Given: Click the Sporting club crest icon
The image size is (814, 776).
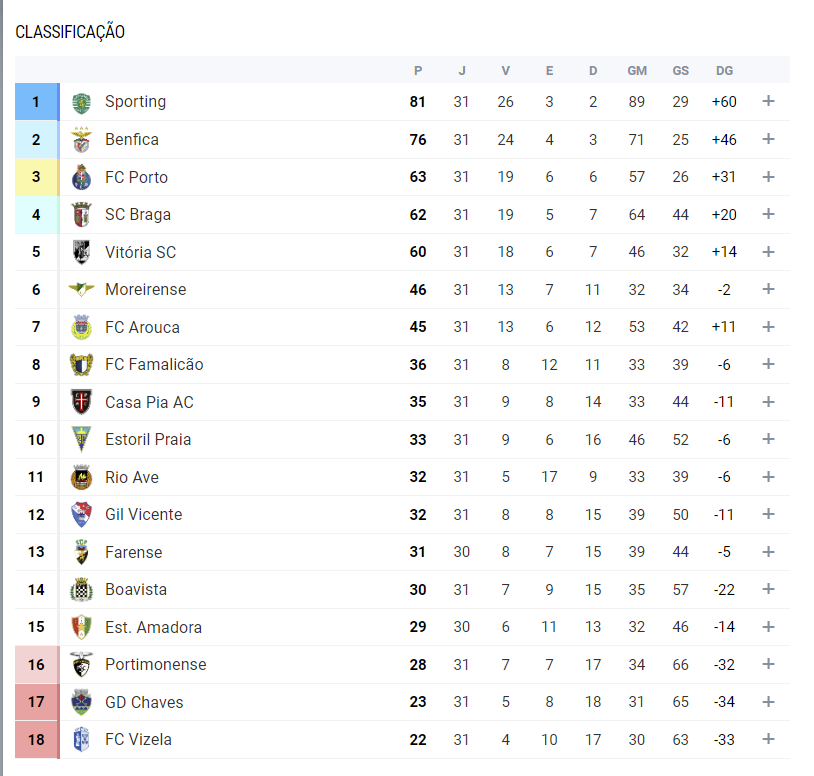Looking at the screenshot, I should [x=82, y=103].
